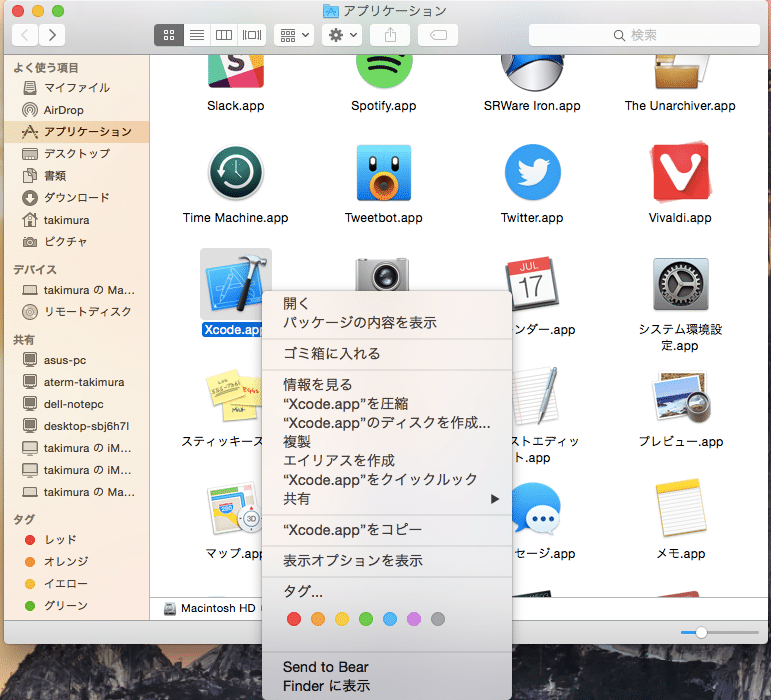Expand the 共有 submenu in context menu

tap(387, 499)
